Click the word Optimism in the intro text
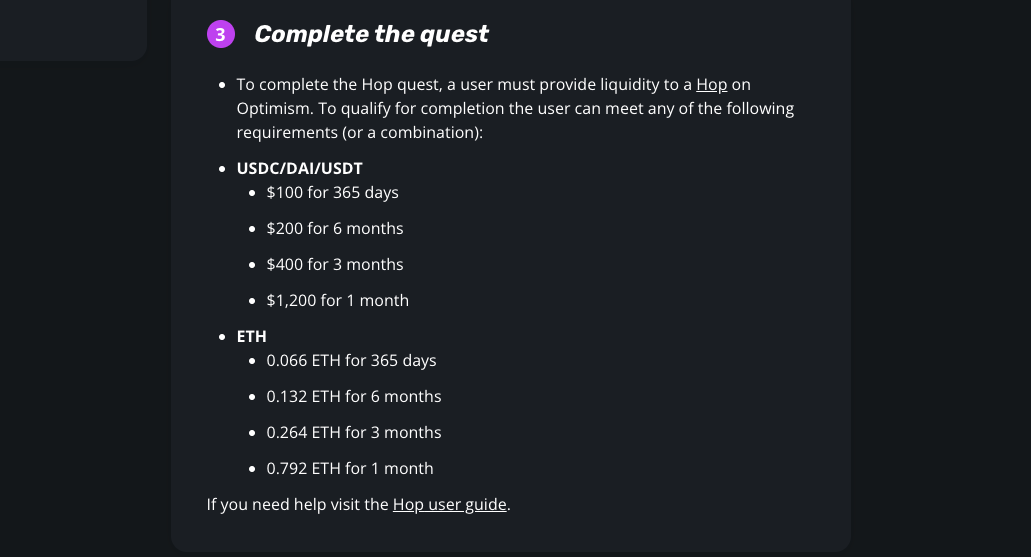The image size is (1031, 557). click(x=273, y=109)
